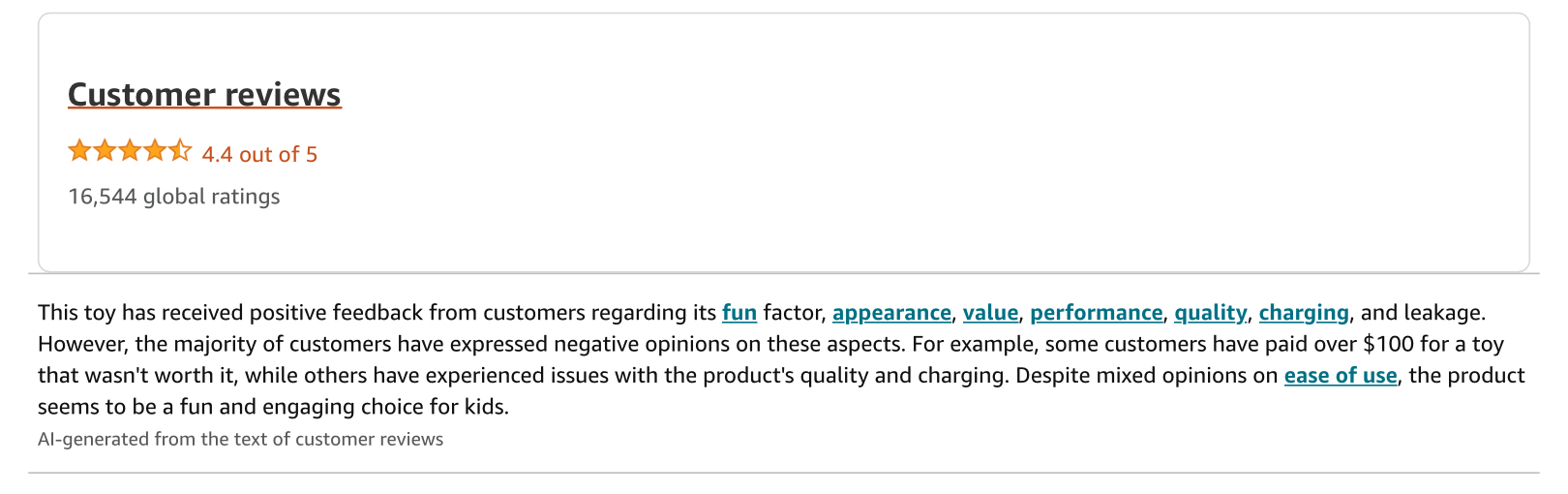This screenshot has height=494, width=1568.
Task: Click the second orange rating star
Action: pyautogui.click(x=105, y=150)
